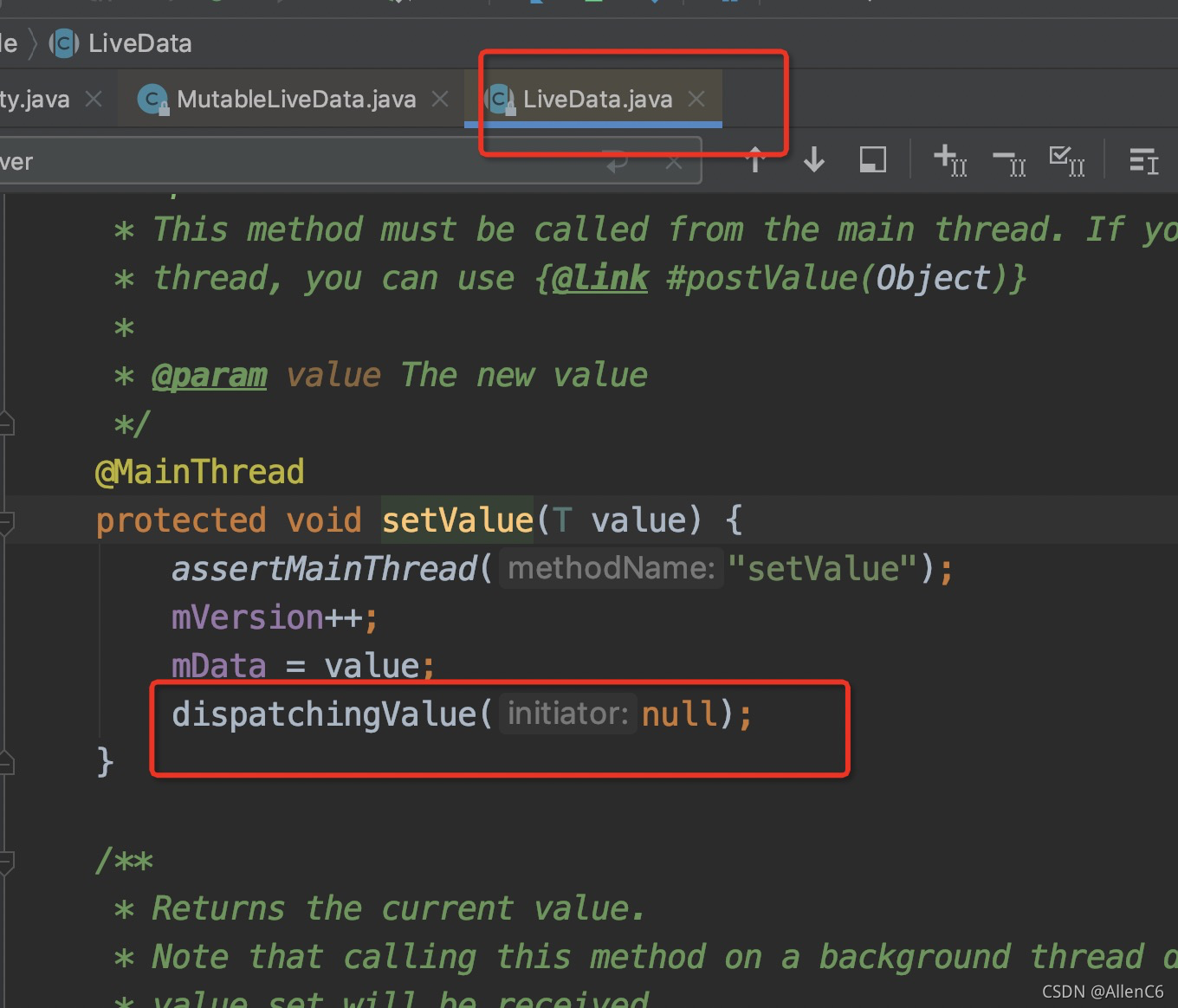1178x1008 pixels.
Task: Click the class icon beside LiveData breadcrumb
Action: 61,42
